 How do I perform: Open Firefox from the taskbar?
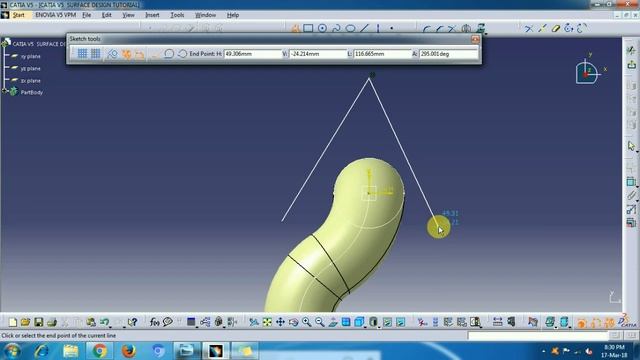click(128, 351)
